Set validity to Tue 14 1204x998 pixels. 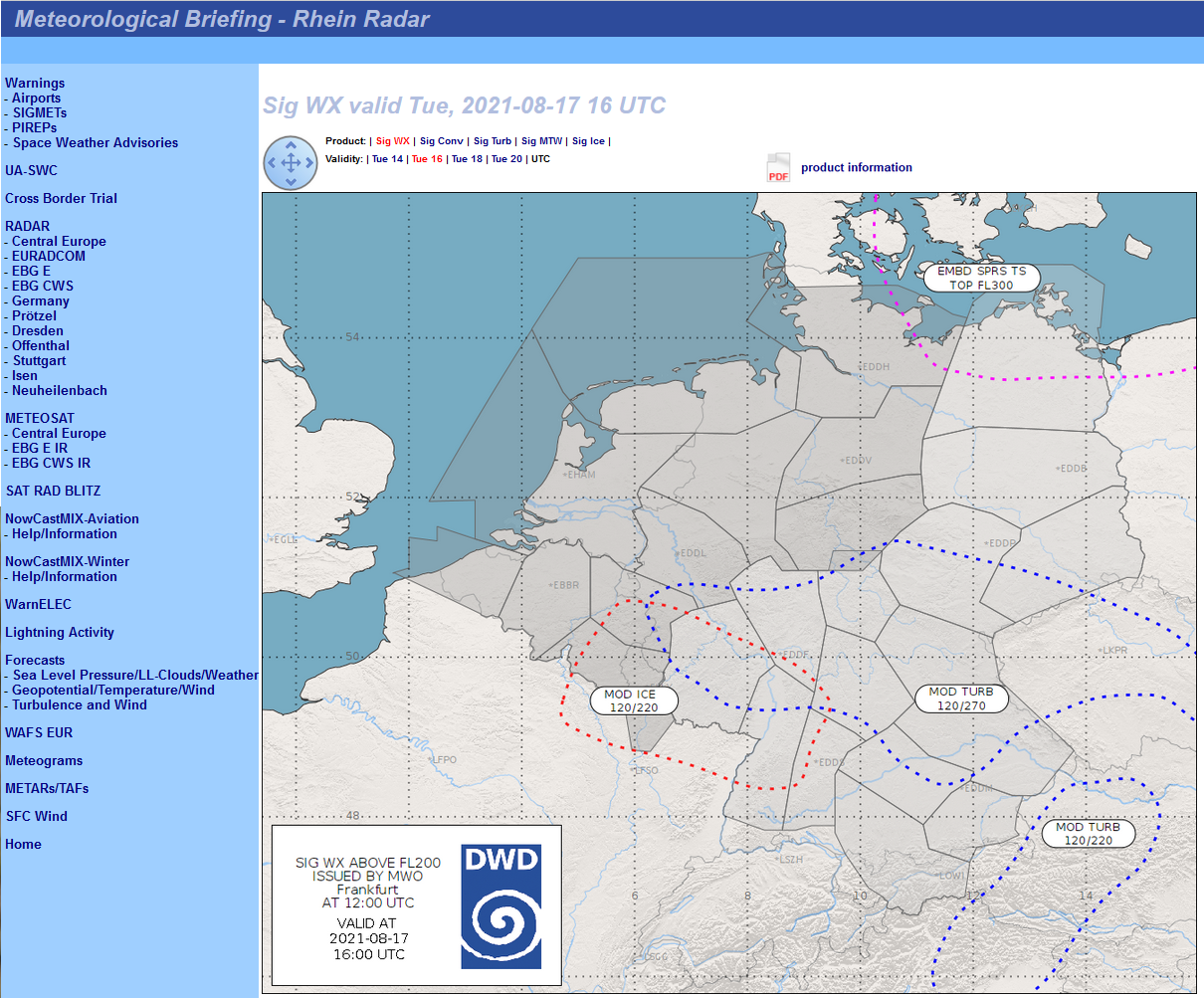tap(387, 159)
